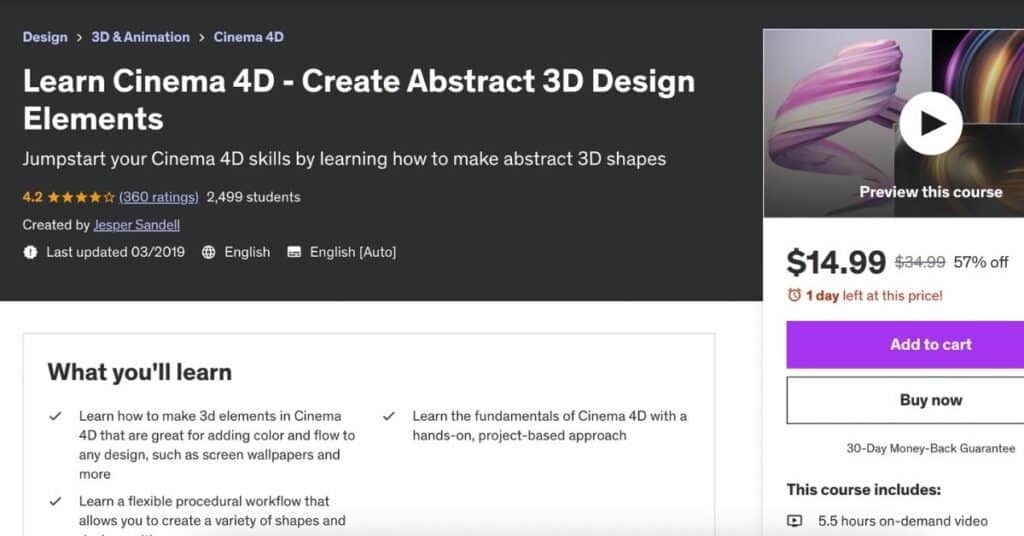Click This course includes heading

coord(863,490)
